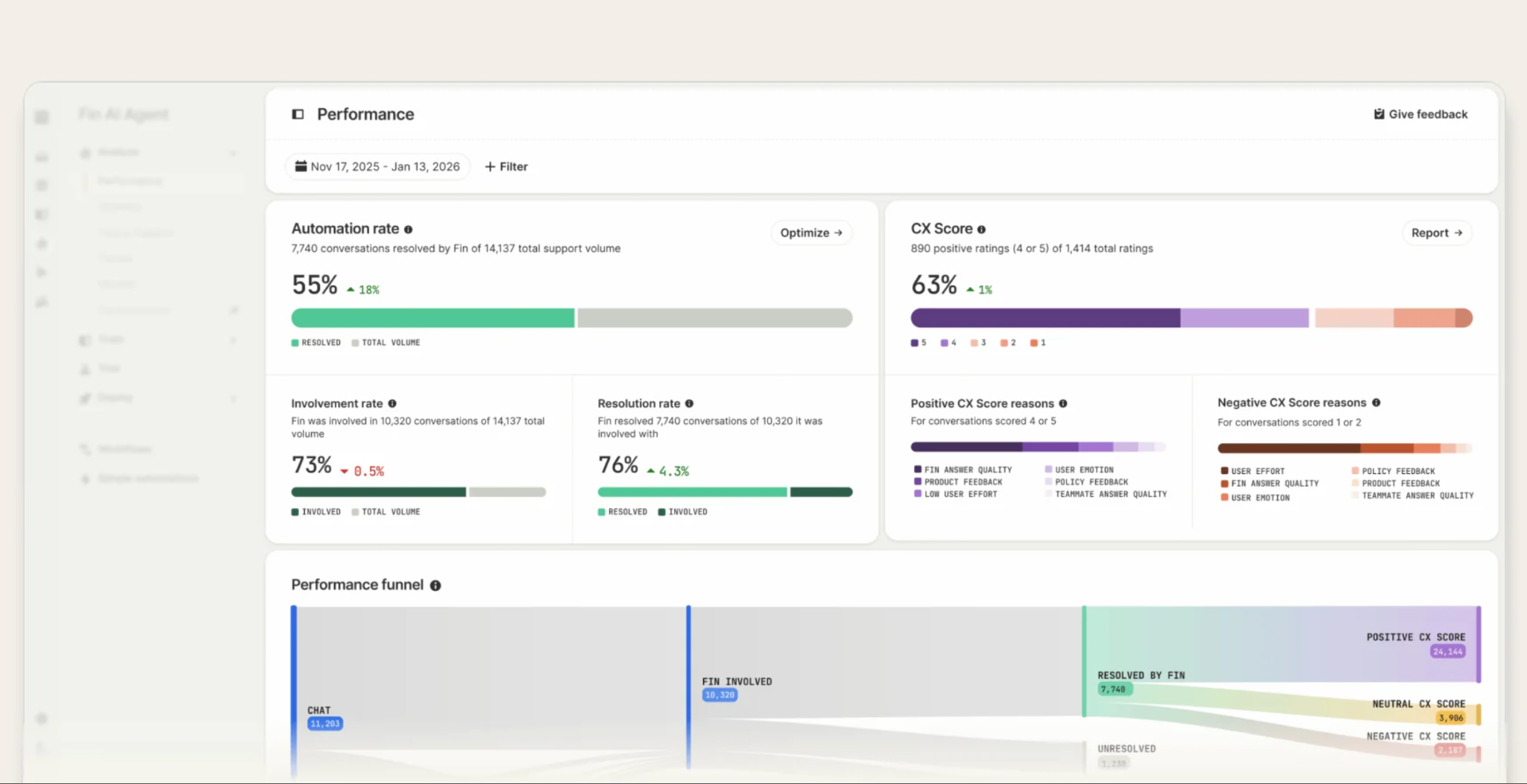Image resolution: width=1527 pixels, height=784 pixels.
Task: Click the TOTAL VOLUME legend under Automation rate
Action: click(x=386, y=343)
